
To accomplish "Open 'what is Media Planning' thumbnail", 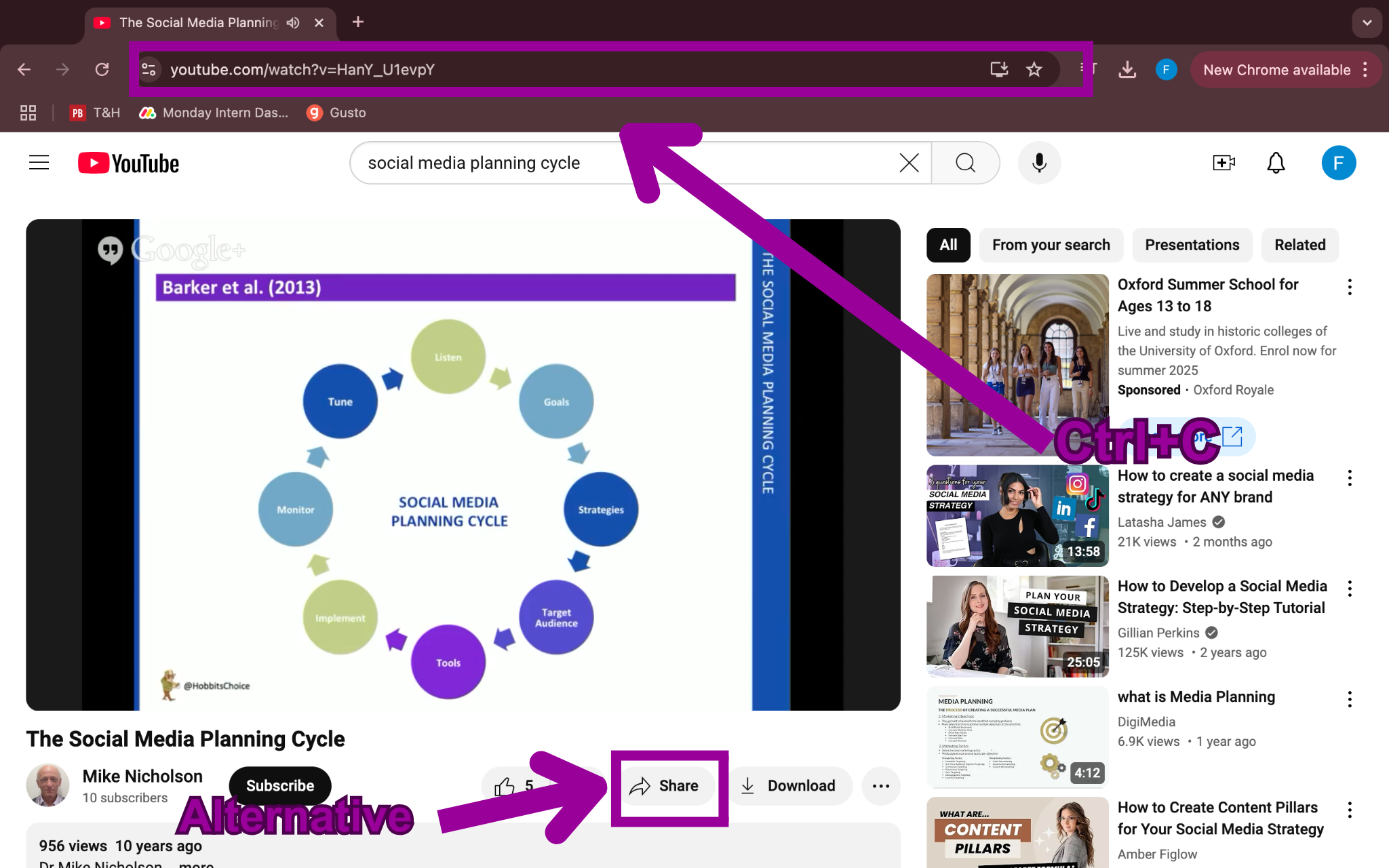I will 1017,737.
